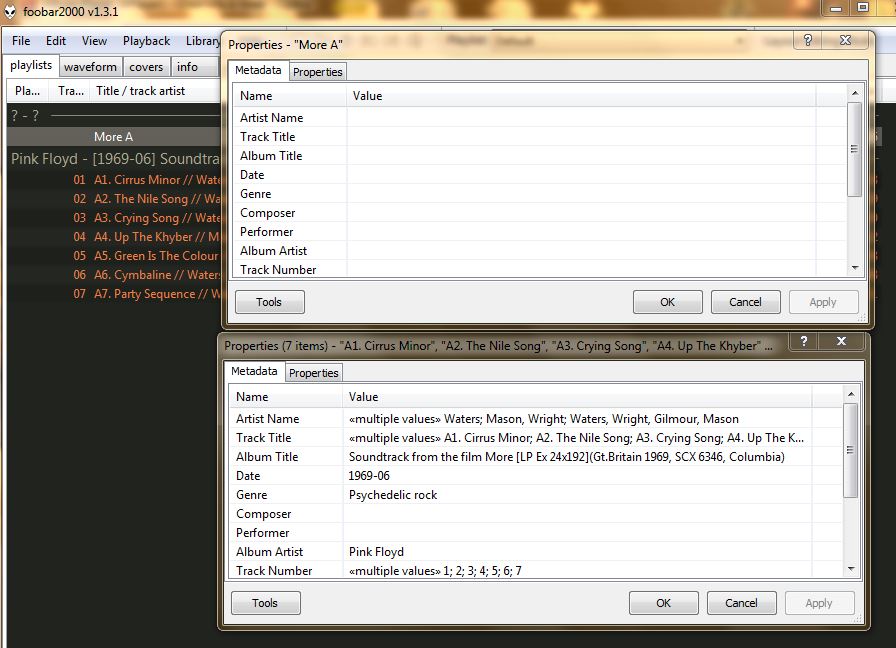
Task: Minimize the foobar2000 main window
Action: [836, 8]
